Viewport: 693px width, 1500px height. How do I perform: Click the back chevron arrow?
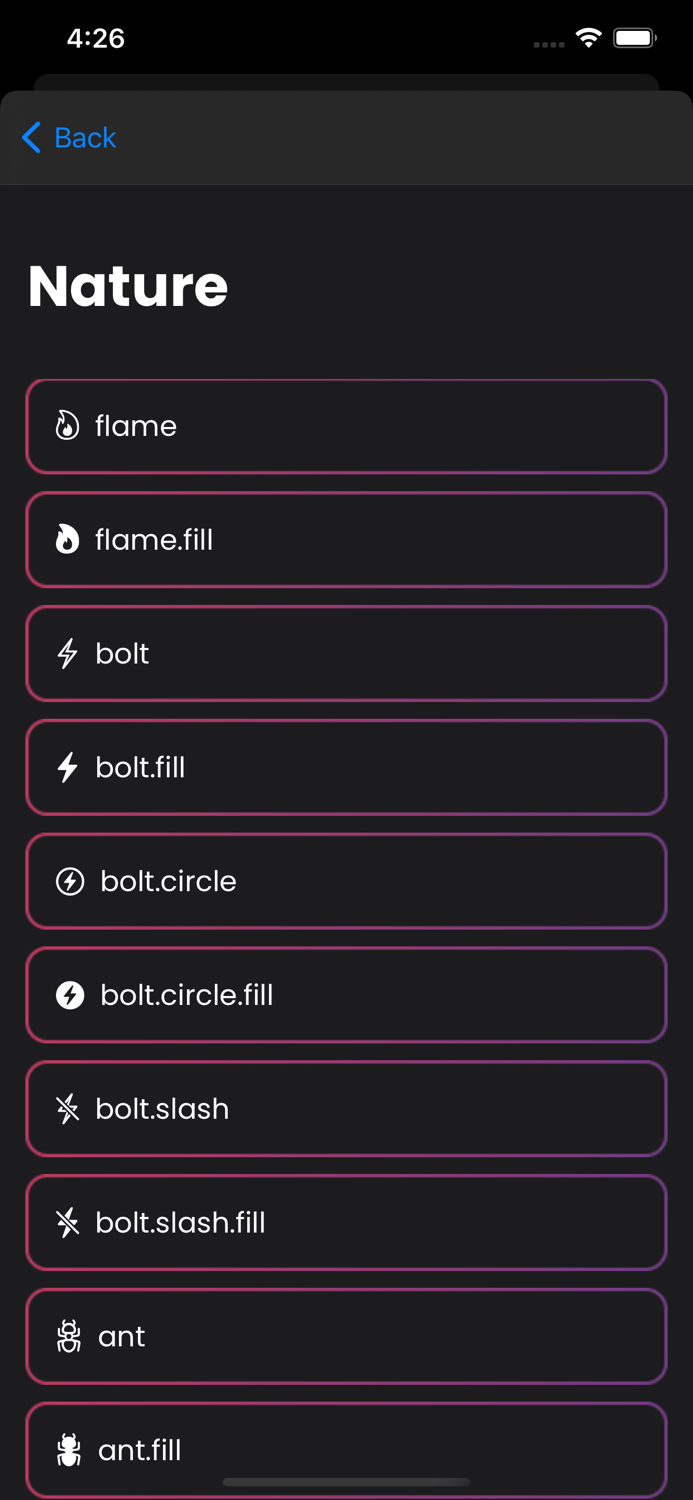[31, 138]
